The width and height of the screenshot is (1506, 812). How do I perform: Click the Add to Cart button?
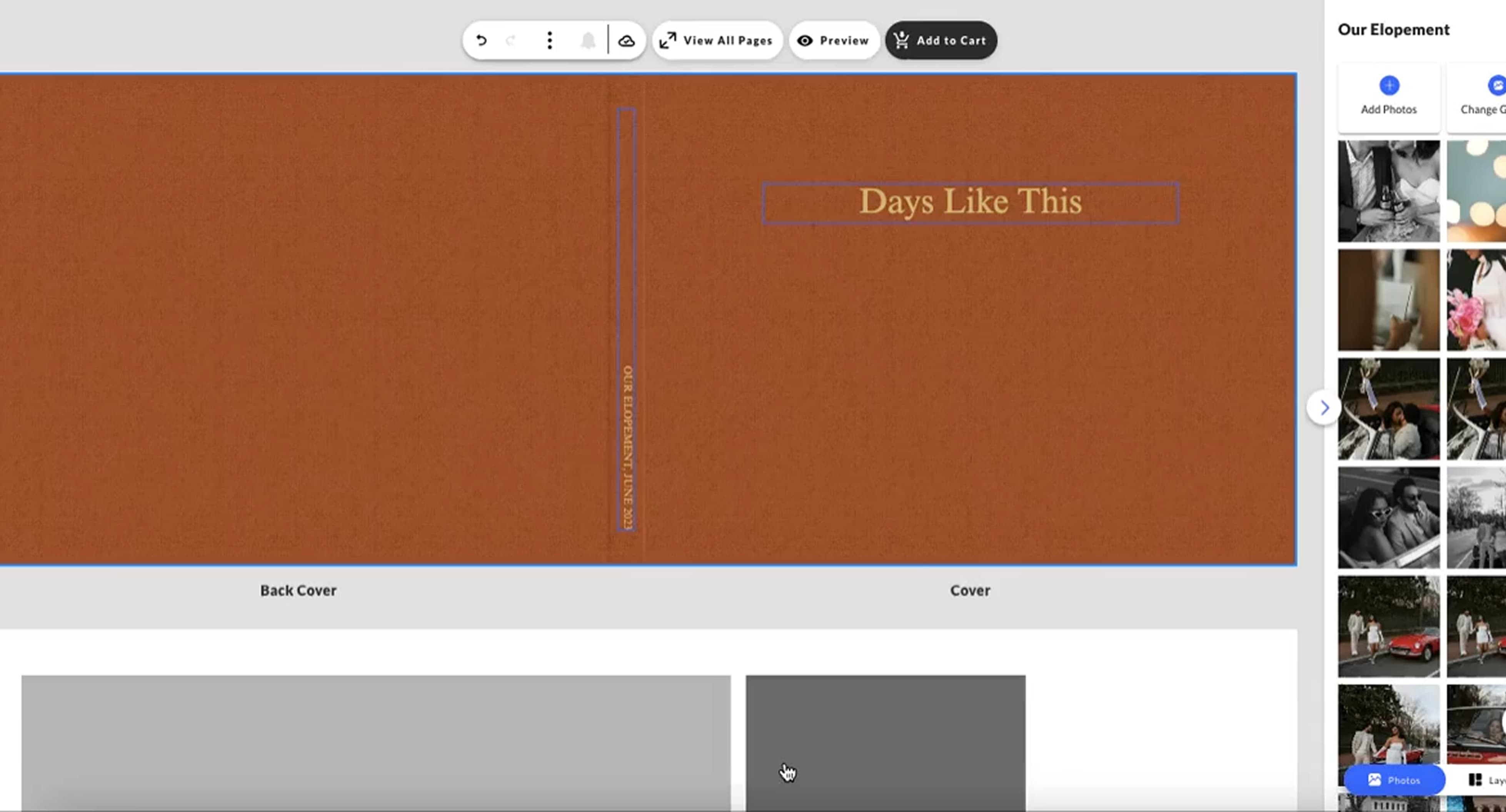pyautogui.click(x=941, y=40)
